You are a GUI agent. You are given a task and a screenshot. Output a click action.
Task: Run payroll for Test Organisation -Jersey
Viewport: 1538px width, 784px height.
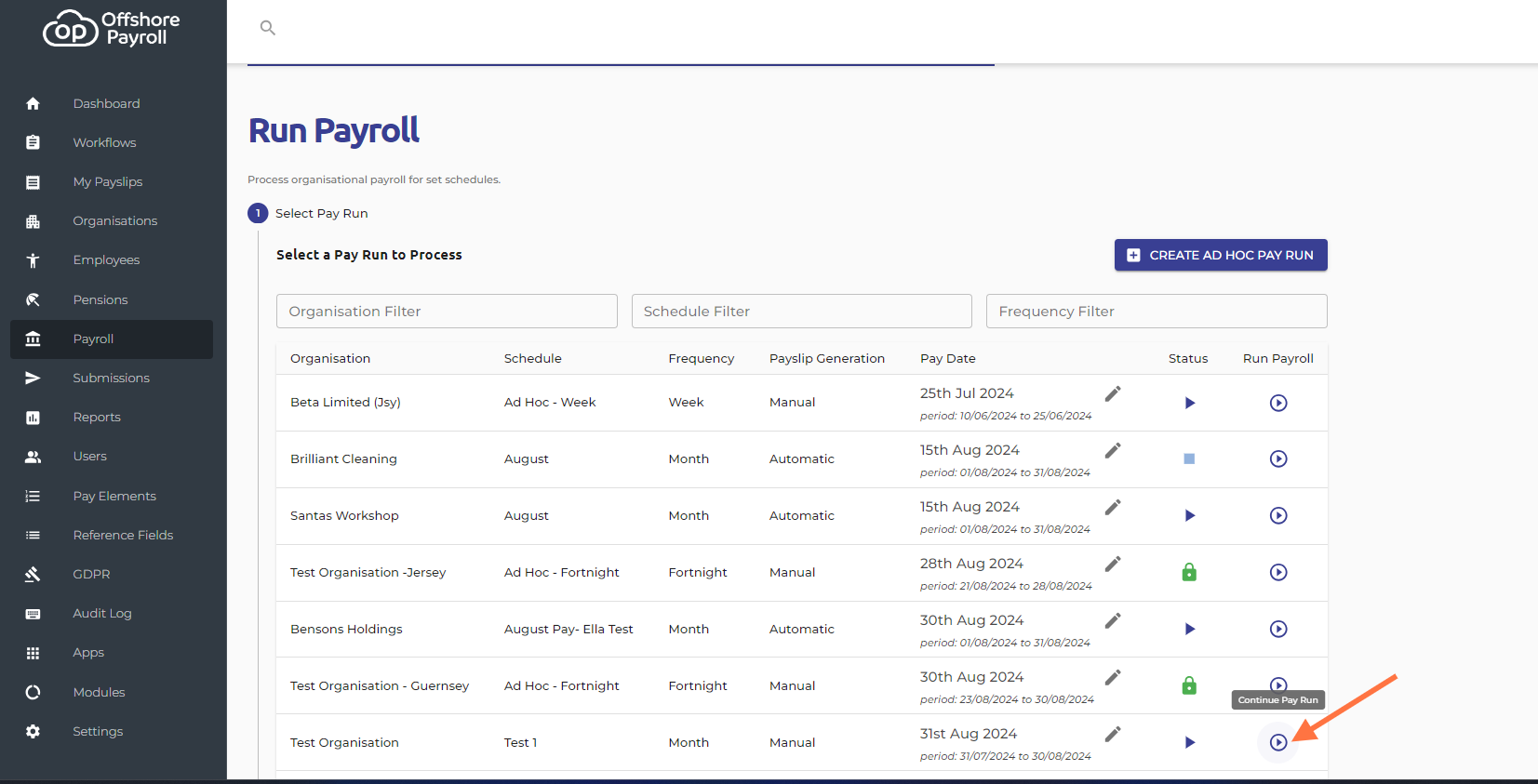click(1278, 572)
